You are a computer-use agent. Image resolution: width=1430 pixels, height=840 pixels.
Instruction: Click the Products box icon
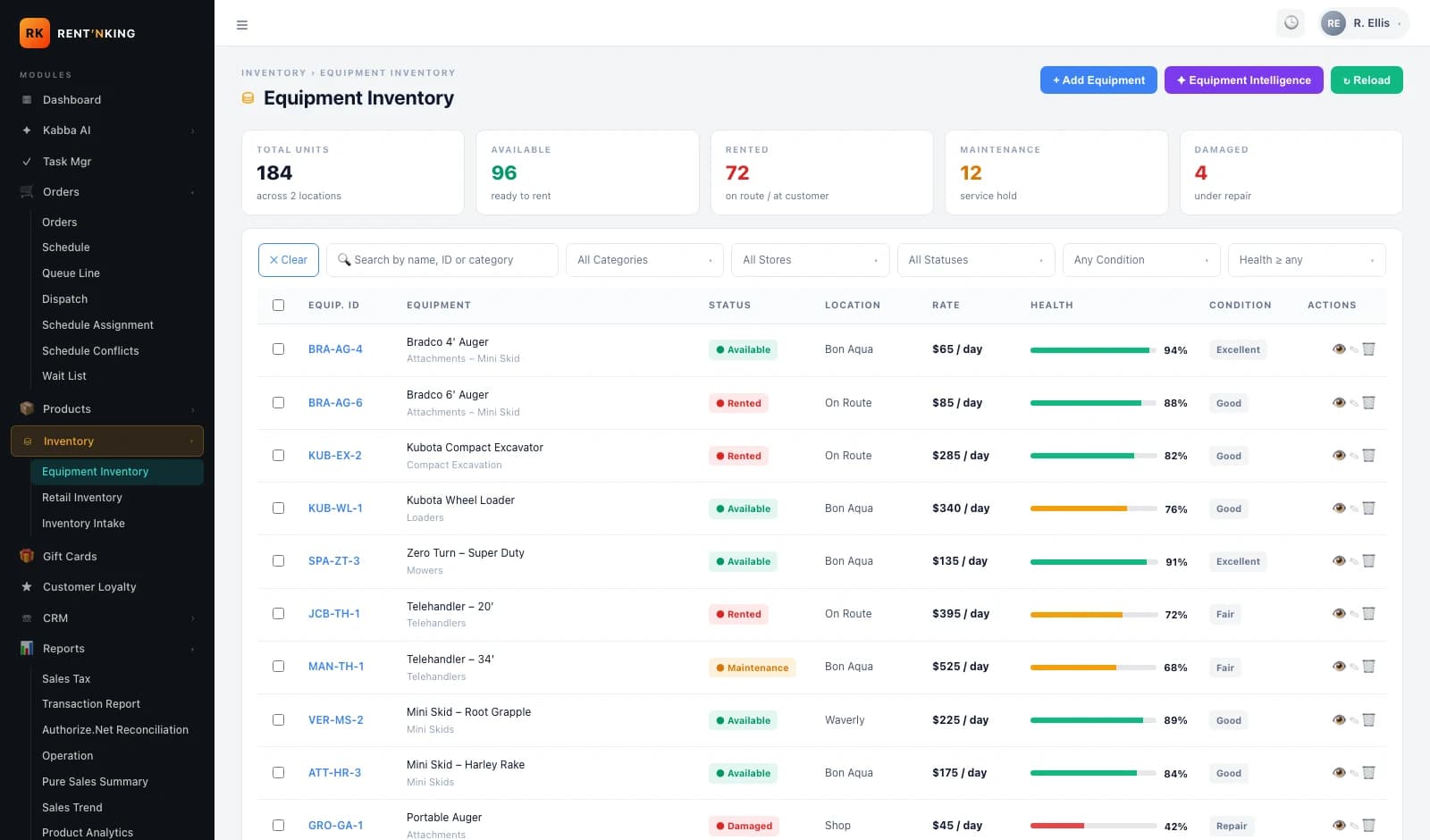[x=27, y=409]
